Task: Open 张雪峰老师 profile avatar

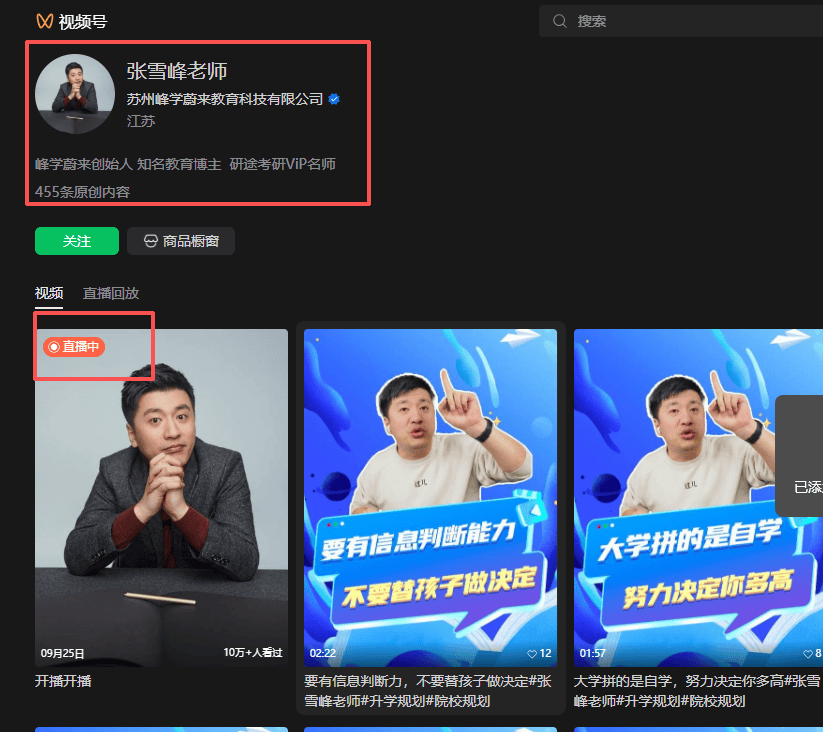Action: pos(74,93)
